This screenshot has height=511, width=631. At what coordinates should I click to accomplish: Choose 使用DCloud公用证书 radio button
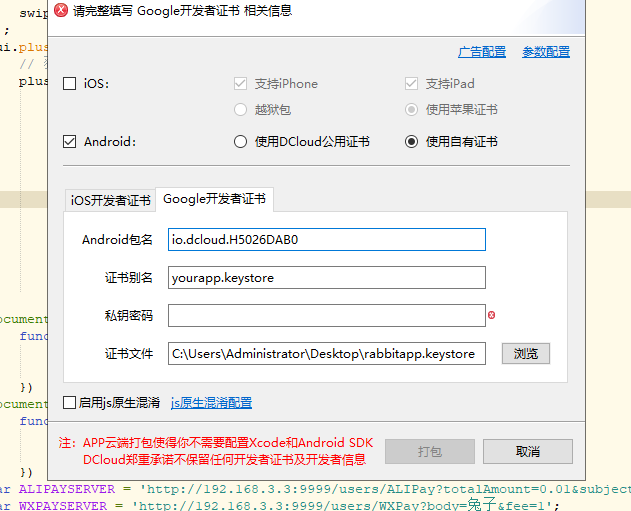[x=240, y=142]
